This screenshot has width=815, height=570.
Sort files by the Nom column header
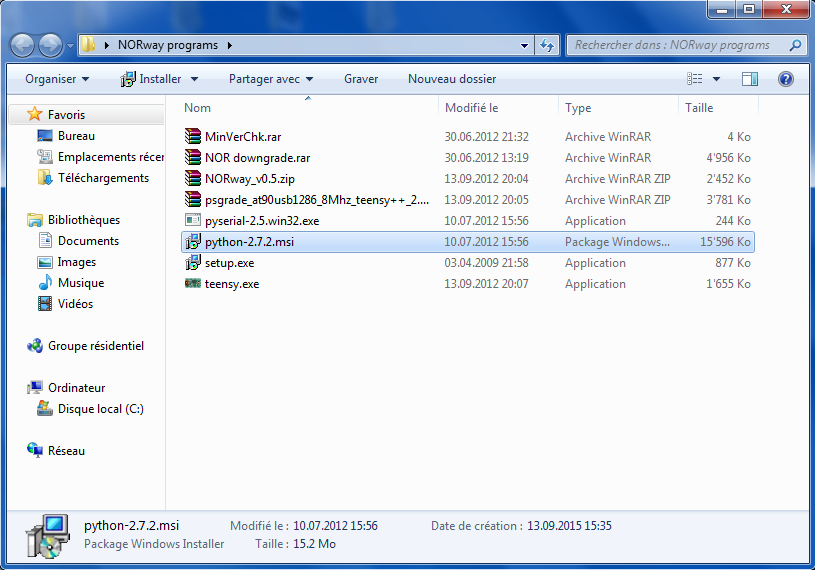308,108
